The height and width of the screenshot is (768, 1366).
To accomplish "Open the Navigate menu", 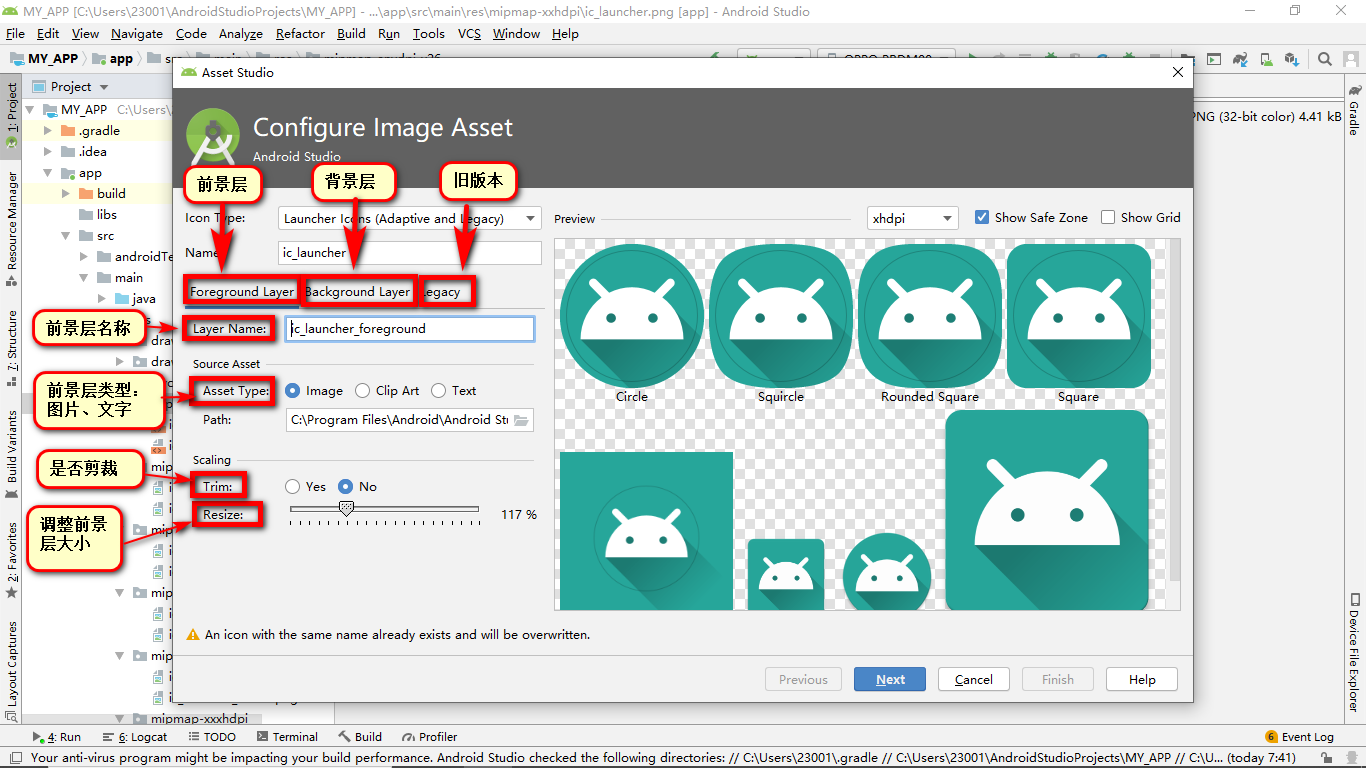I will [x=136, y=33].
